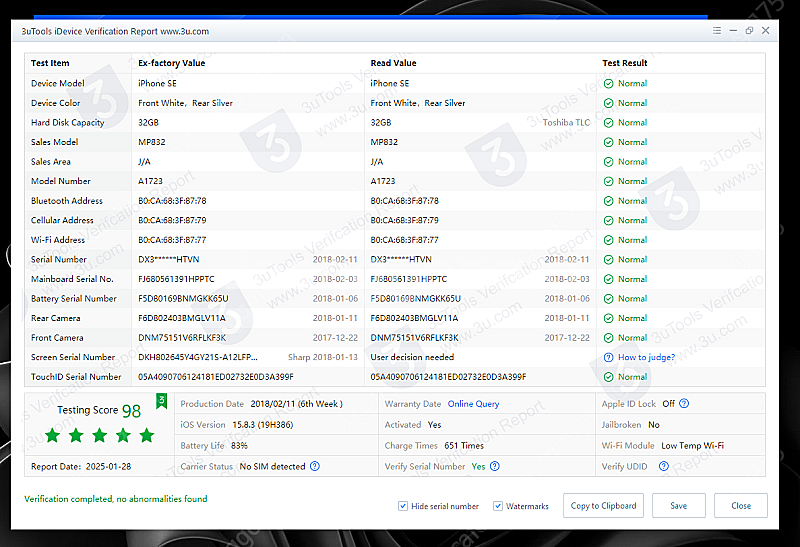Click the Model Number Normal check icon
This screenshot has height=547, width=800.
[x=608, y=182]
